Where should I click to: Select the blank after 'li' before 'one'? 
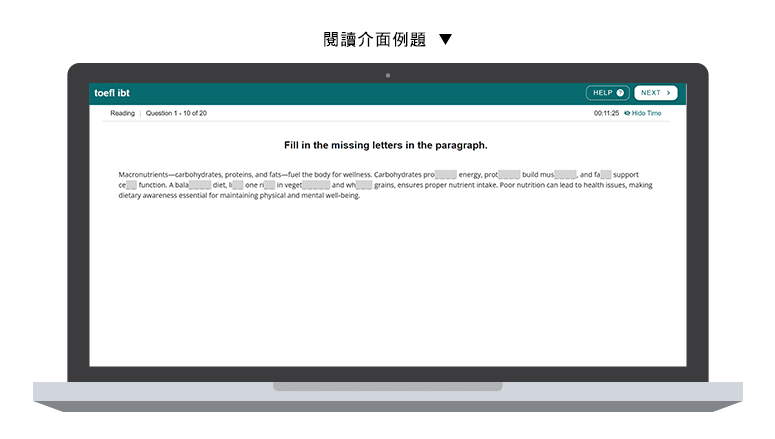click(x=237, y=185)
